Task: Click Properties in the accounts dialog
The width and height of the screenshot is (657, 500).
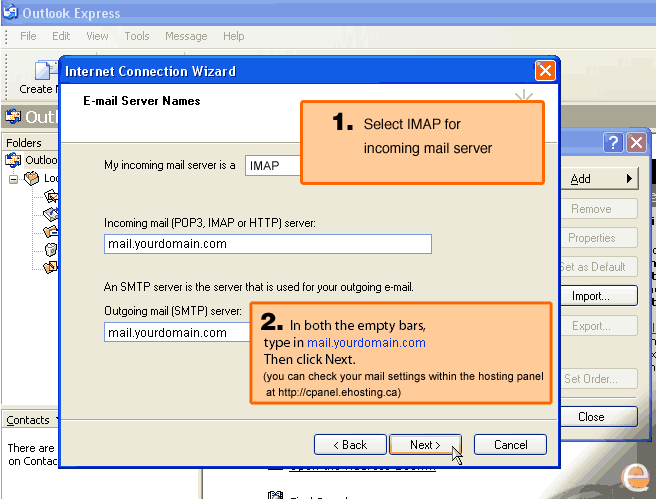Action: (600, 238)
